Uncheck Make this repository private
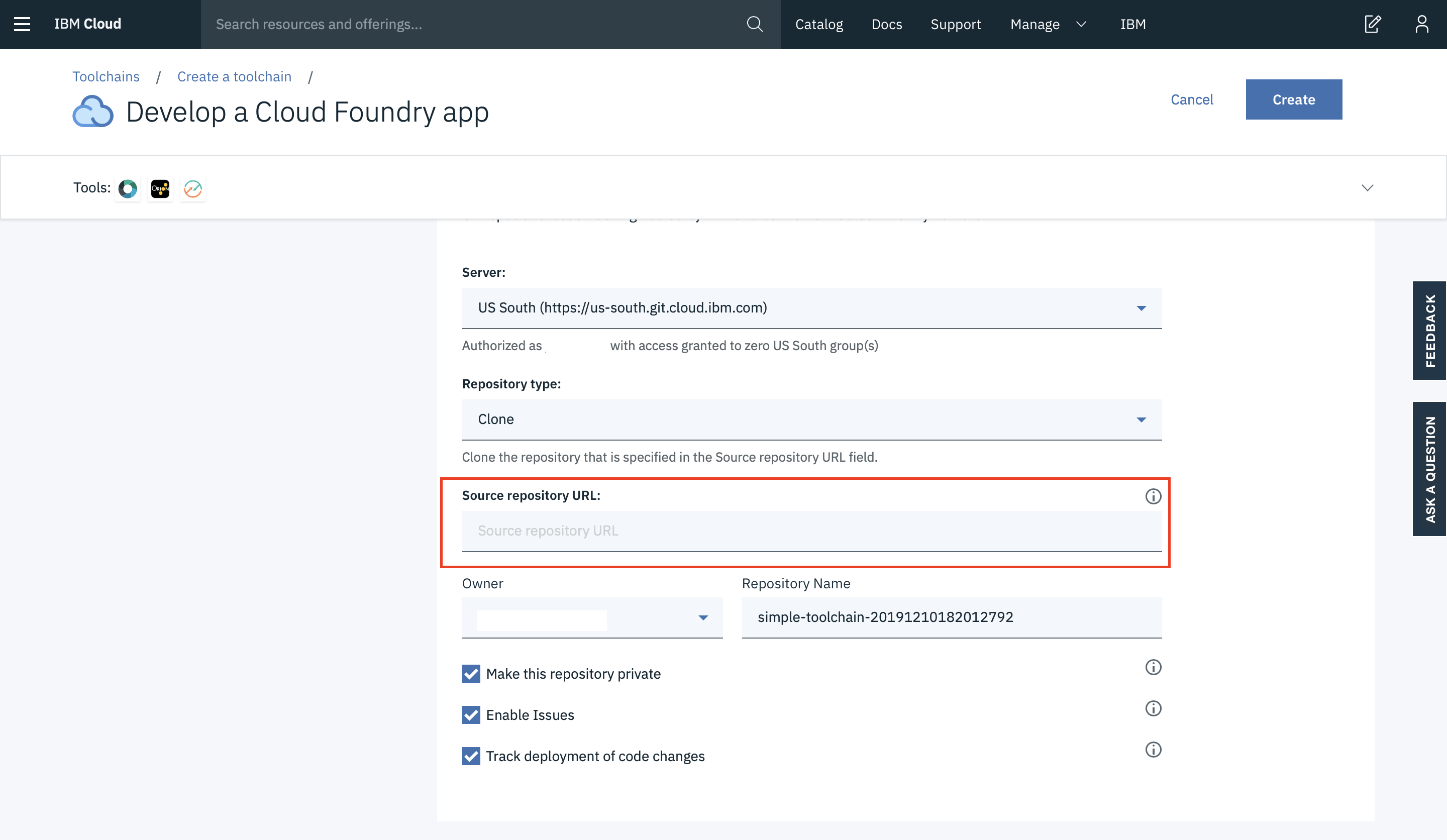1447x840 pixels. click(471, 674)
